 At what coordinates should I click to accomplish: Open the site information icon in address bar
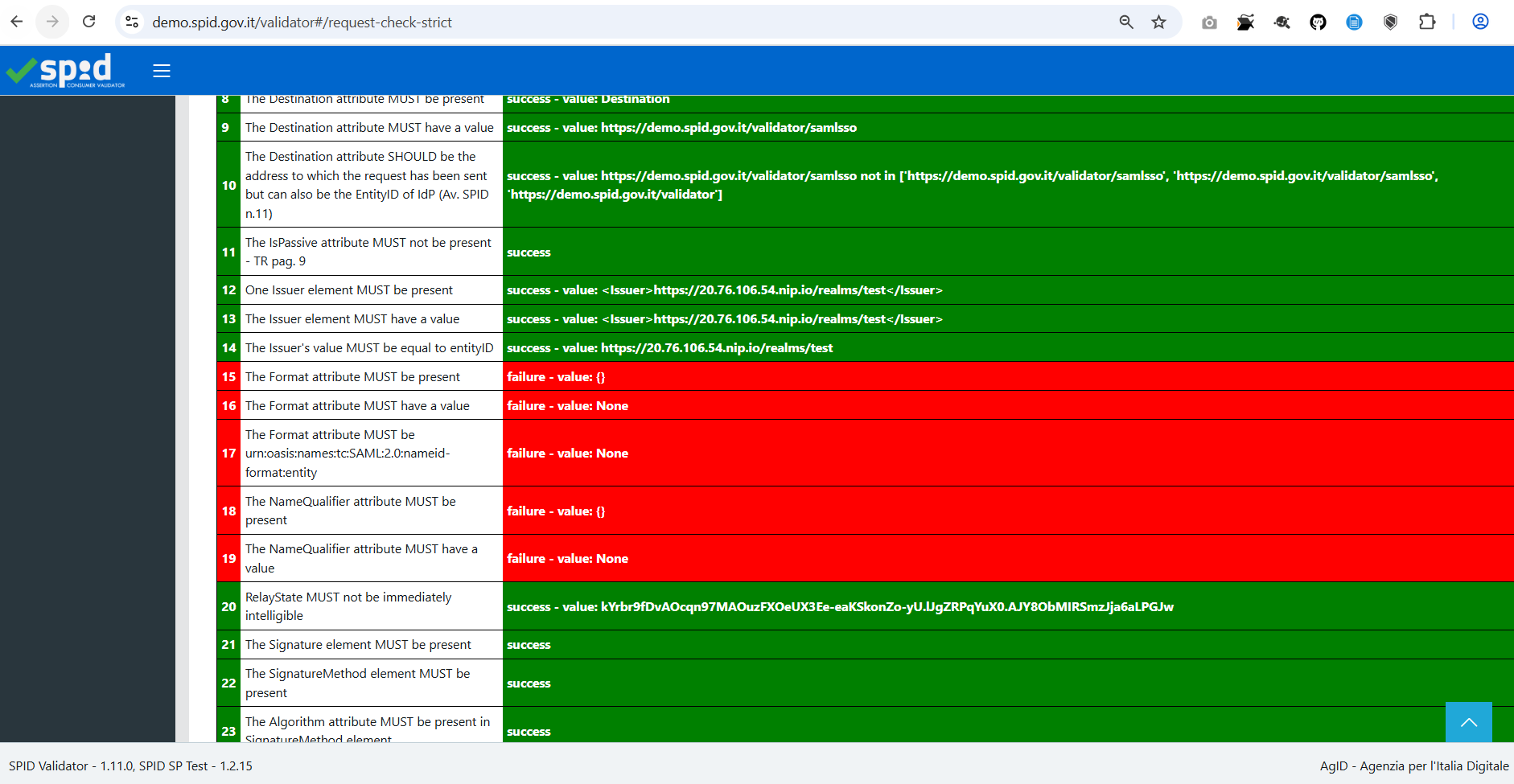pyautogui.click(x=132, y=22)
